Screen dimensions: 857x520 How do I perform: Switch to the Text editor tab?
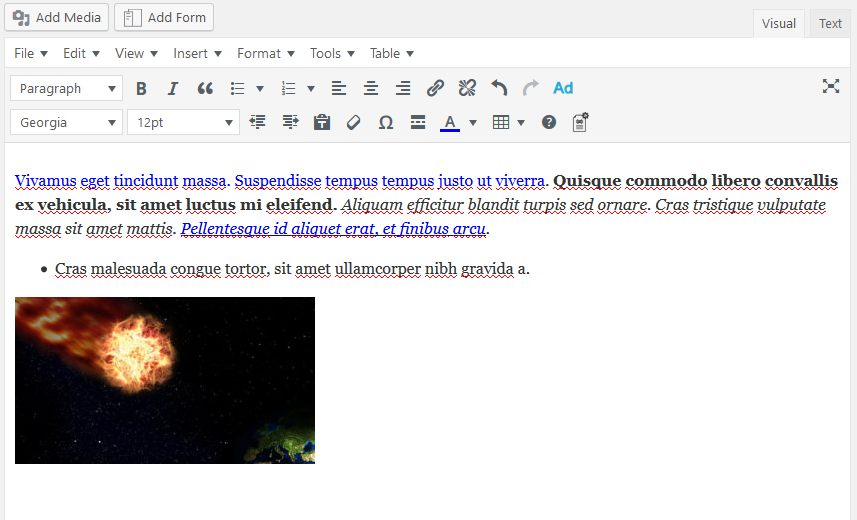pyautogui.click(x=830, y=24)
